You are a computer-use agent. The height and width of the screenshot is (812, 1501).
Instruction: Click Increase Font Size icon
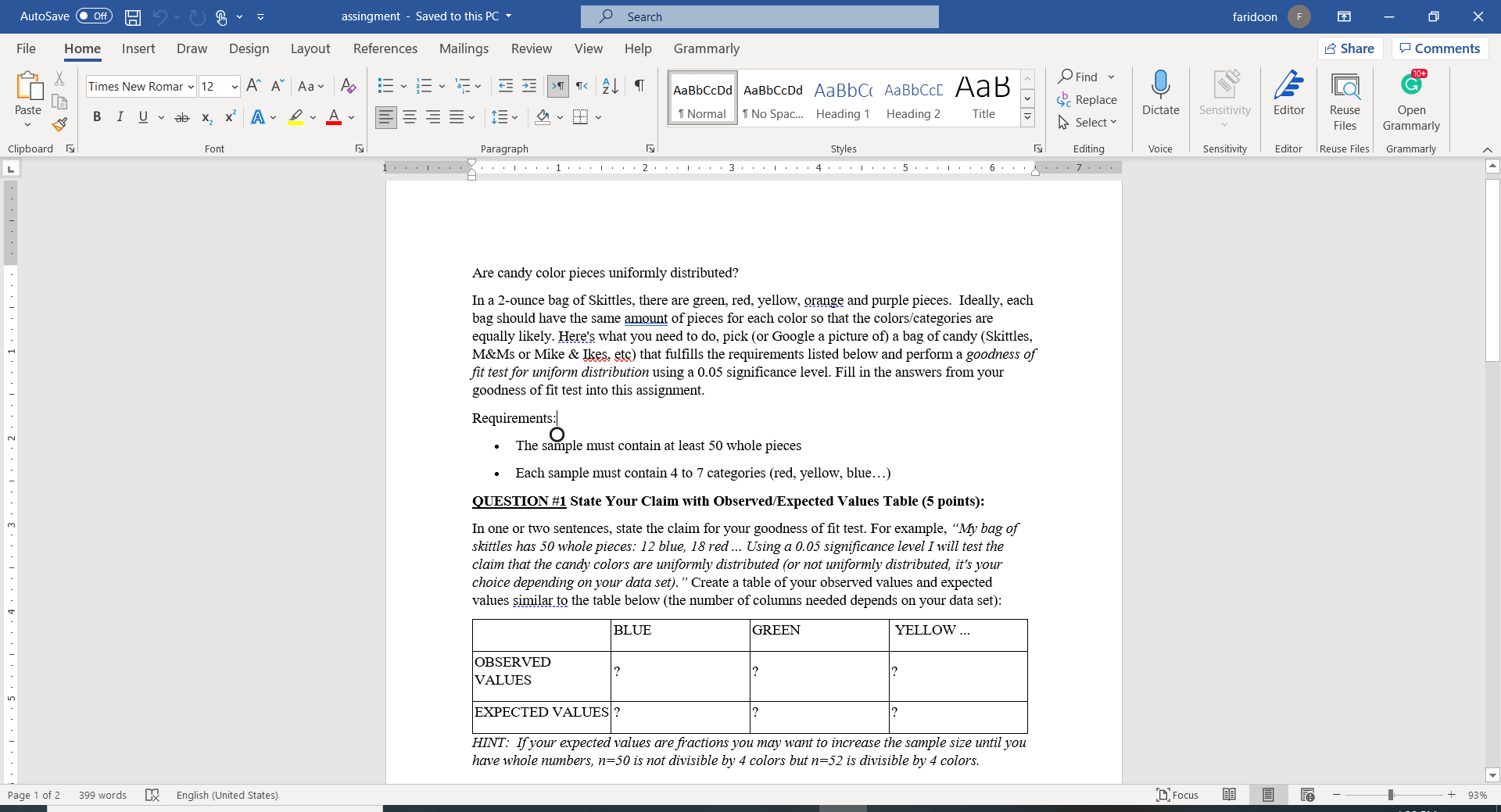(253, 86)
